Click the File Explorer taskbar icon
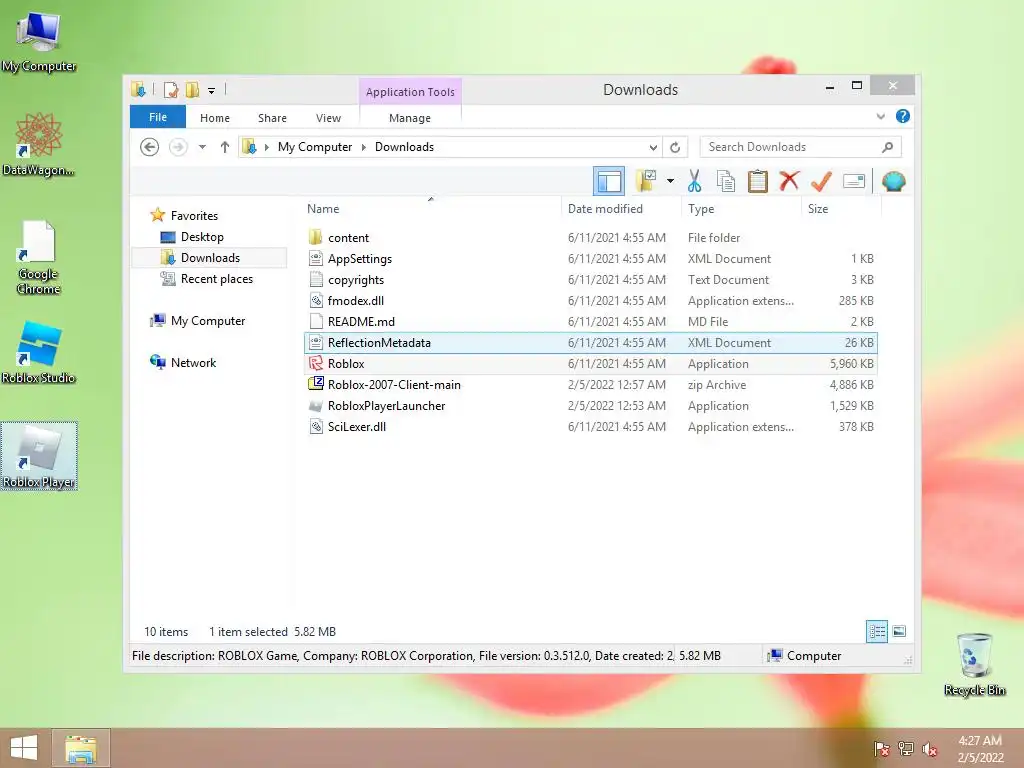This screenshot has width=1024, height=768. click(x=81, y=748)
